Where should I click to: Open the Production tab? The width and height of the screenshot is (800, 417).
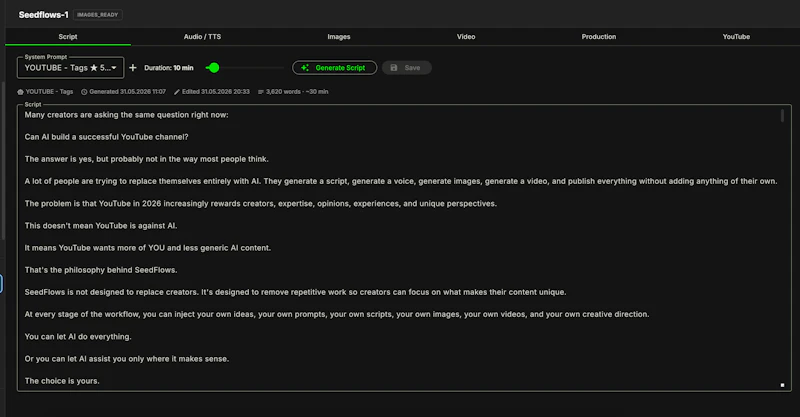[598, 37]
